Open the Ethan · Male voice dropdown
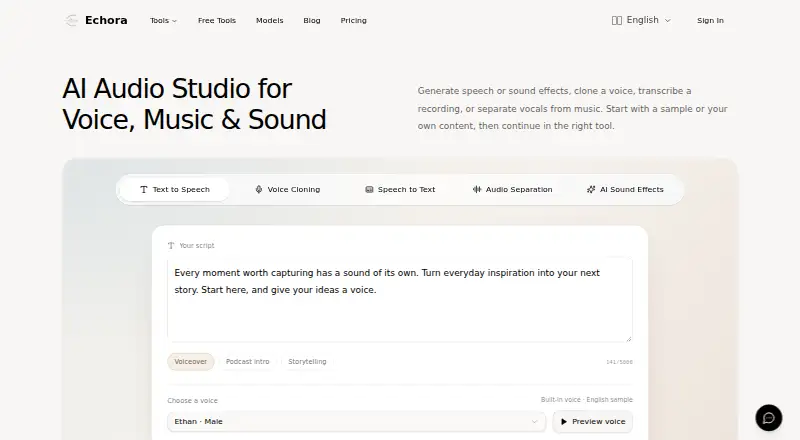This screenshot has height=440, width=800. (356, 422)
